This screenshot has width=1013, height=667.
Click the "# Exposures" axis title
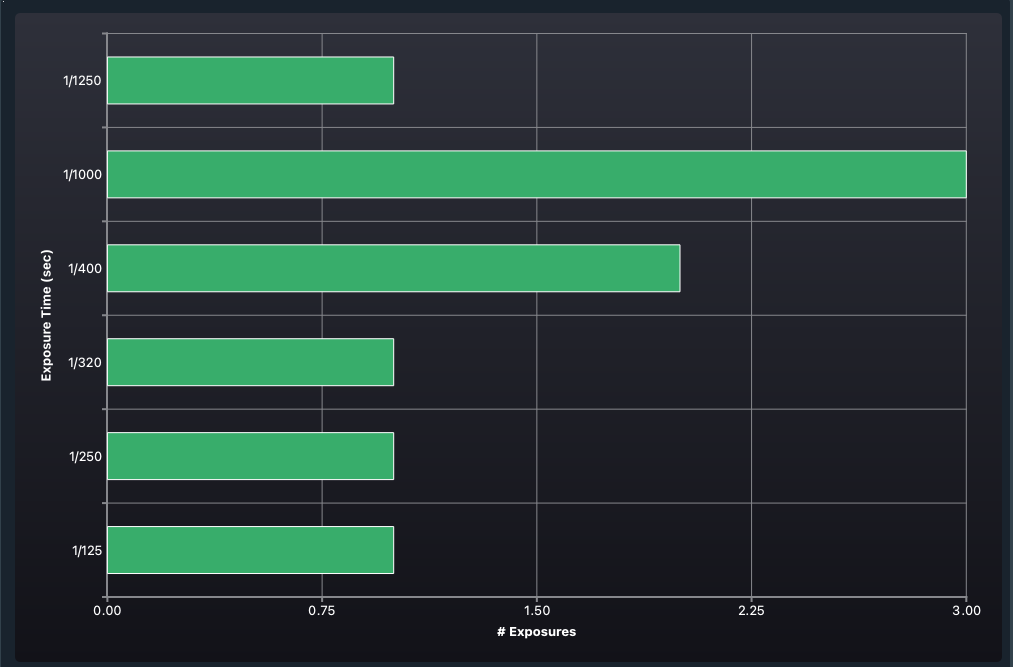coord(536,632)
